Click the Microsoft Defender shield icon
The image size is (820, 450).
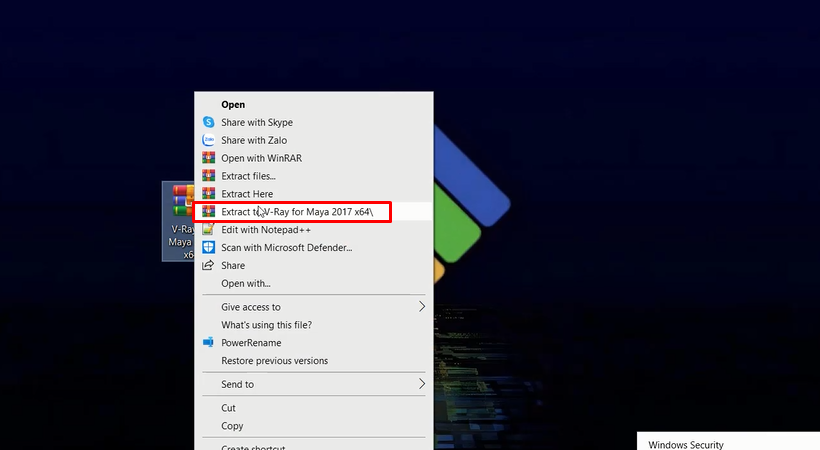[209, 248]
